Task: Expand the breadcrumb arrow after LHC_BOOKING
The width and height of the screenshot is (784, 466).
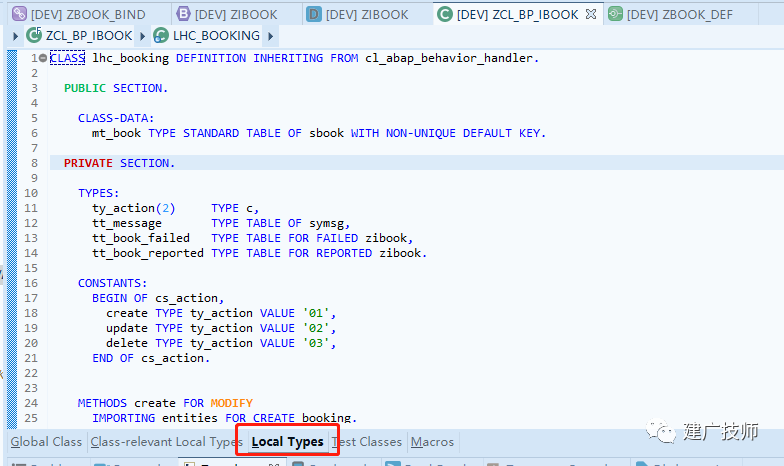Action: pyautogui.click(x=270, y=36)
